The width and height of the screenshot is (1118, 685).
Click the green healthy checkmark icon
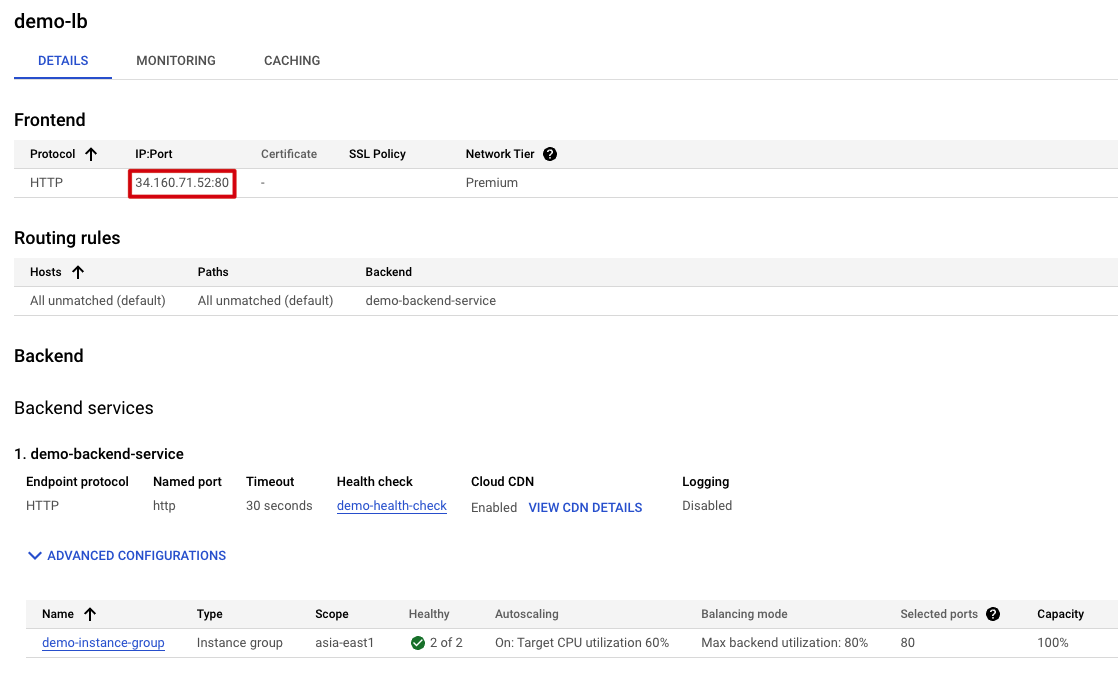click(418, 643)
